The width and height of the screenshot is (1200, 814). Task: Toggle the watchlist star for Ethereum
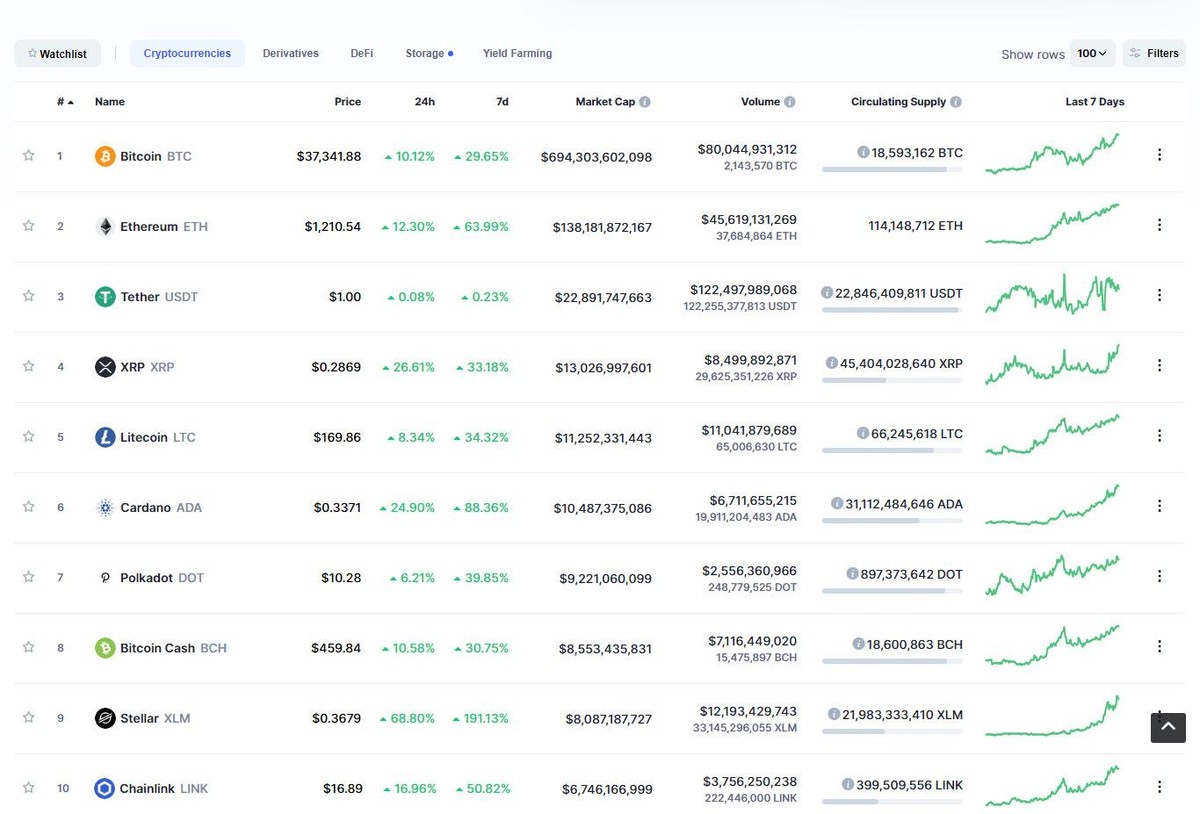28,226
